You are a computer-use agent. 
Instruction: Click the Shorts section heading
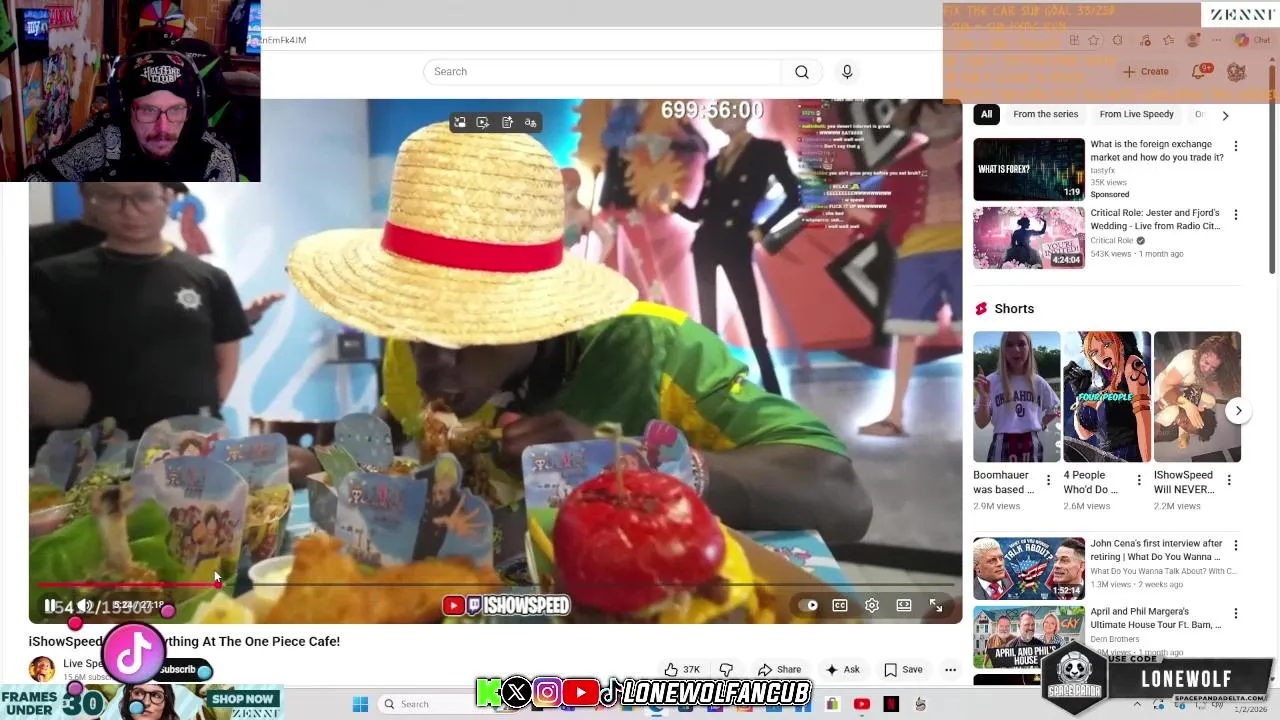[x=1014, y=309]
